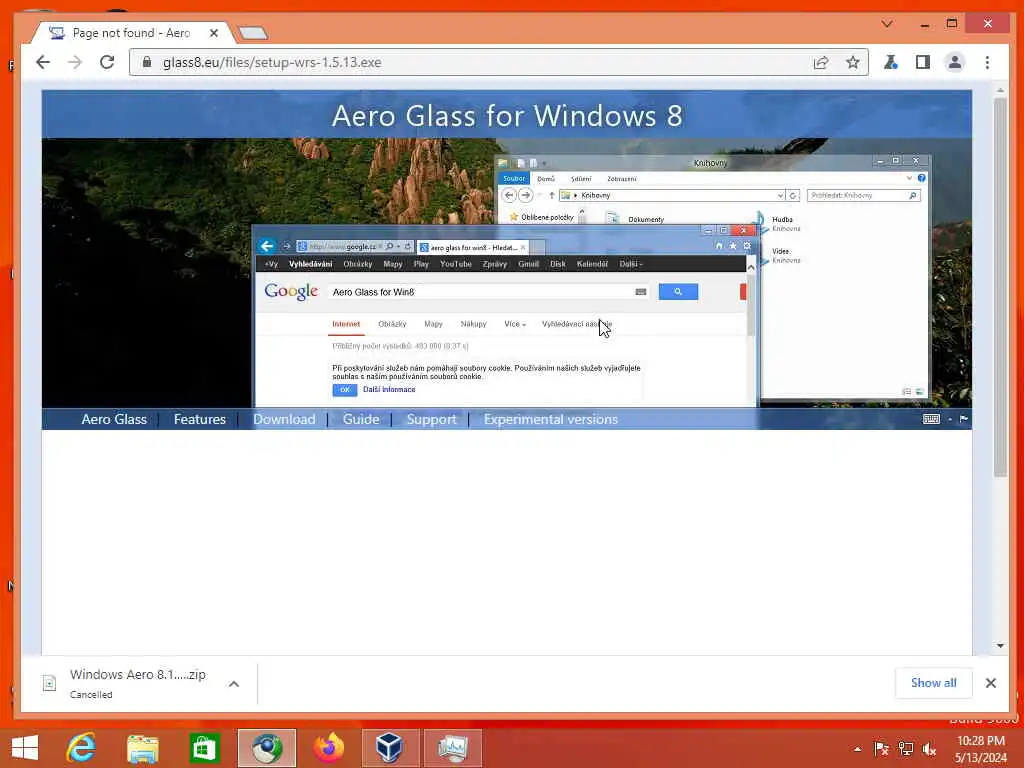This screenshot has width=1024, height=768.
Task: Click the Aero Glass for Windows 8 heading
Action: click(507, 116)
